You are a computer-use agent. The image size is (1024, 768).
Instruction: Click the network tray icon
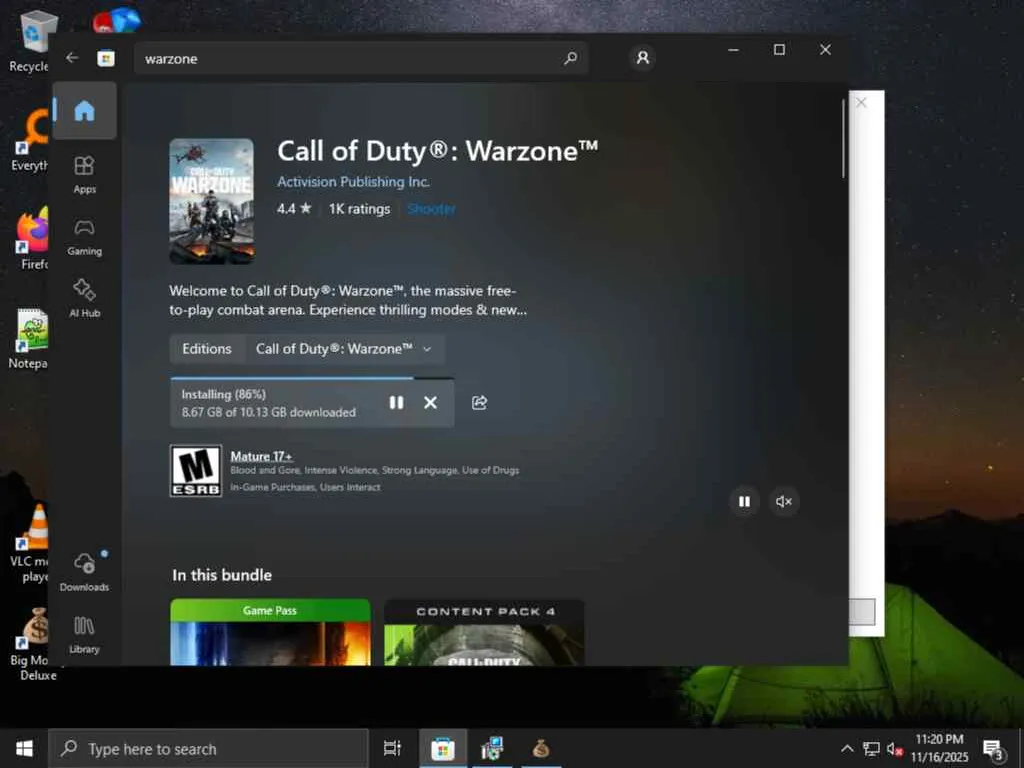(871, 748)
